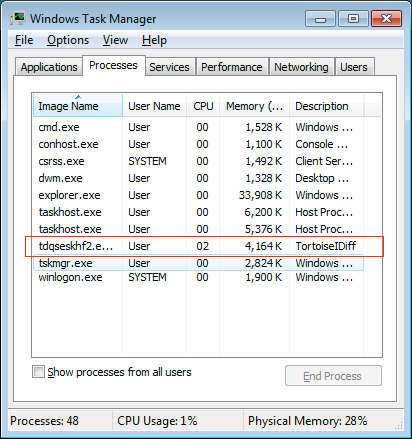Viewport: 412px width, 439px height.
Task: Click SYSTEM user in csrss.exe row
Action: click(x=147, y=161)
